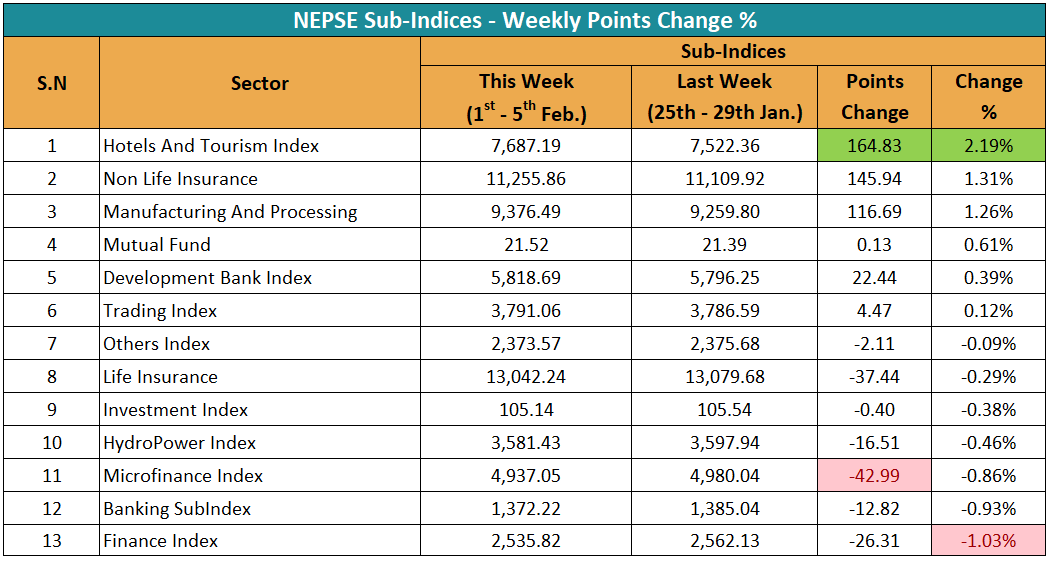Screen dimensions: 1048x562
Task: Select the This Week column header
Action: point(526,97)
